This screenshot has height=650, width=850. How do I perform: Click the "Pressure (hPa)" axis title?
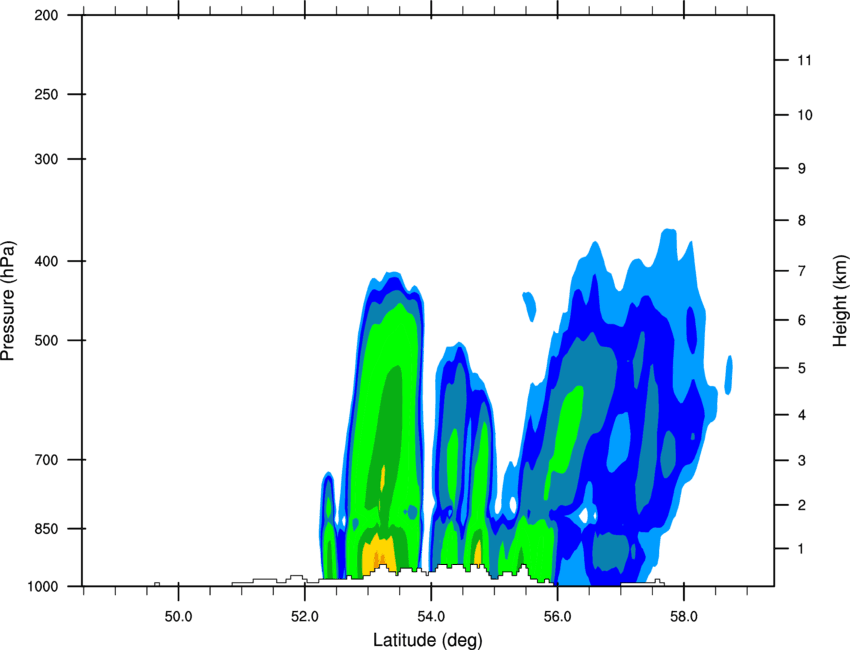[x=8, y=300]
